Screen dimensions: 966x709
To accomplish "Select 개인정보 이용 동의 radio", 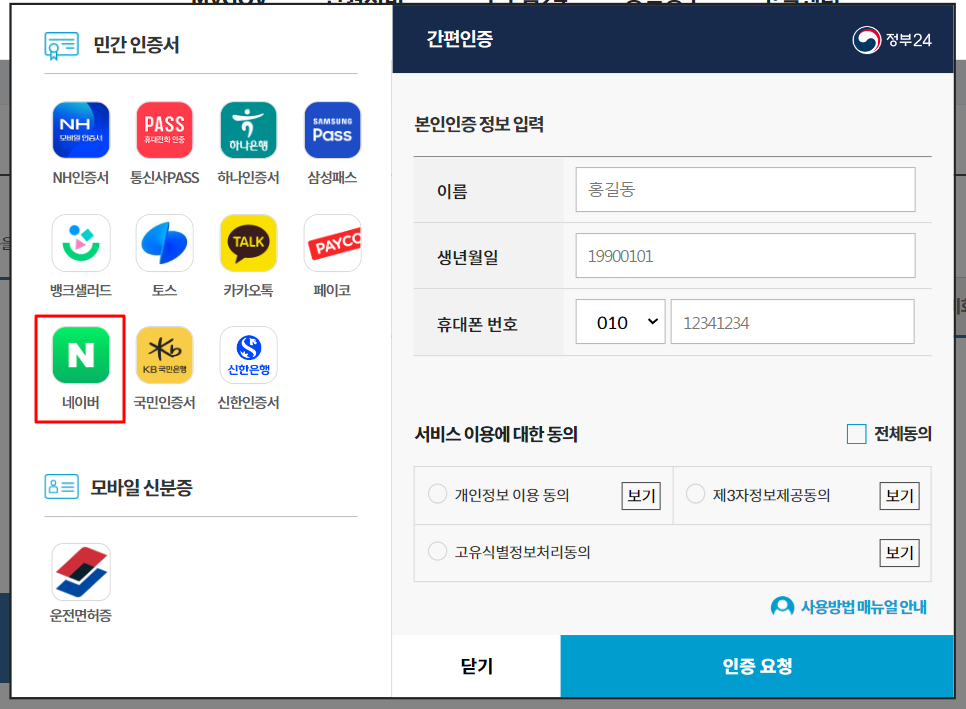I will pyautogui.click(x=437, y=494).
